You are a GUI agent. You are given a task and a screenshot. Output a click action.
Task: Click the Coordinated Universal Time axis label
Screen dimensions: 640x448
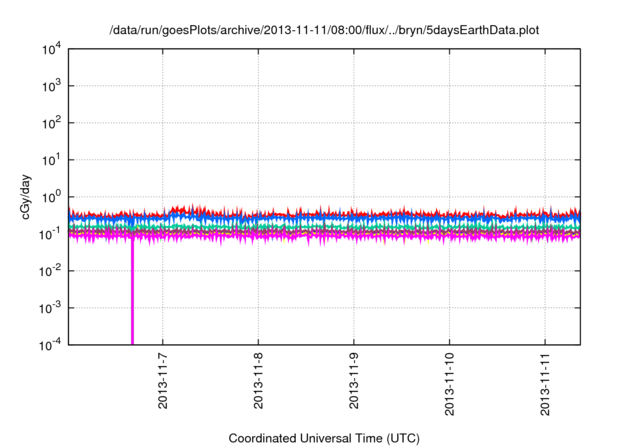point(324,438)
